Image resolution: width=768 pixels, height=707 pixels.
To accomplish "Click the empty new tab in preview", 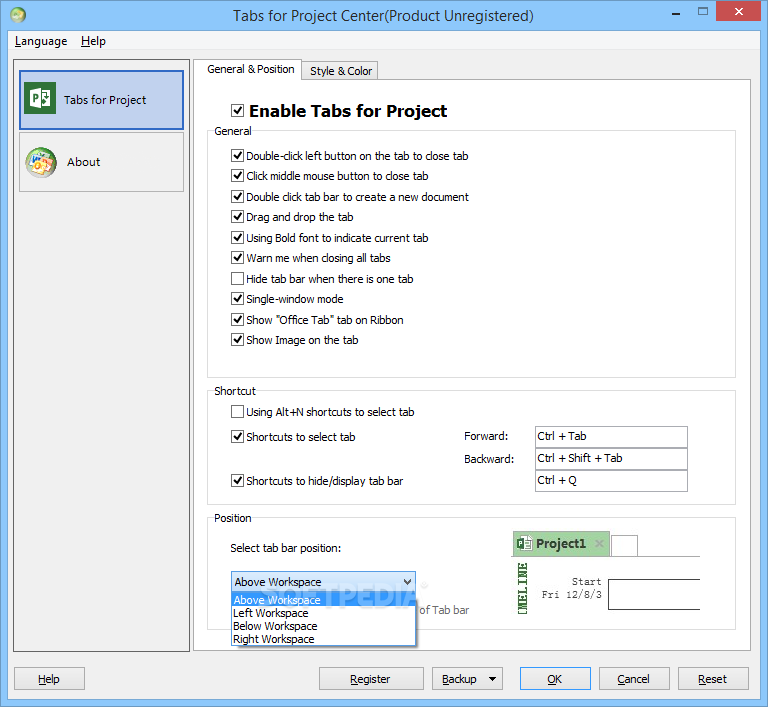I will 624,546.
